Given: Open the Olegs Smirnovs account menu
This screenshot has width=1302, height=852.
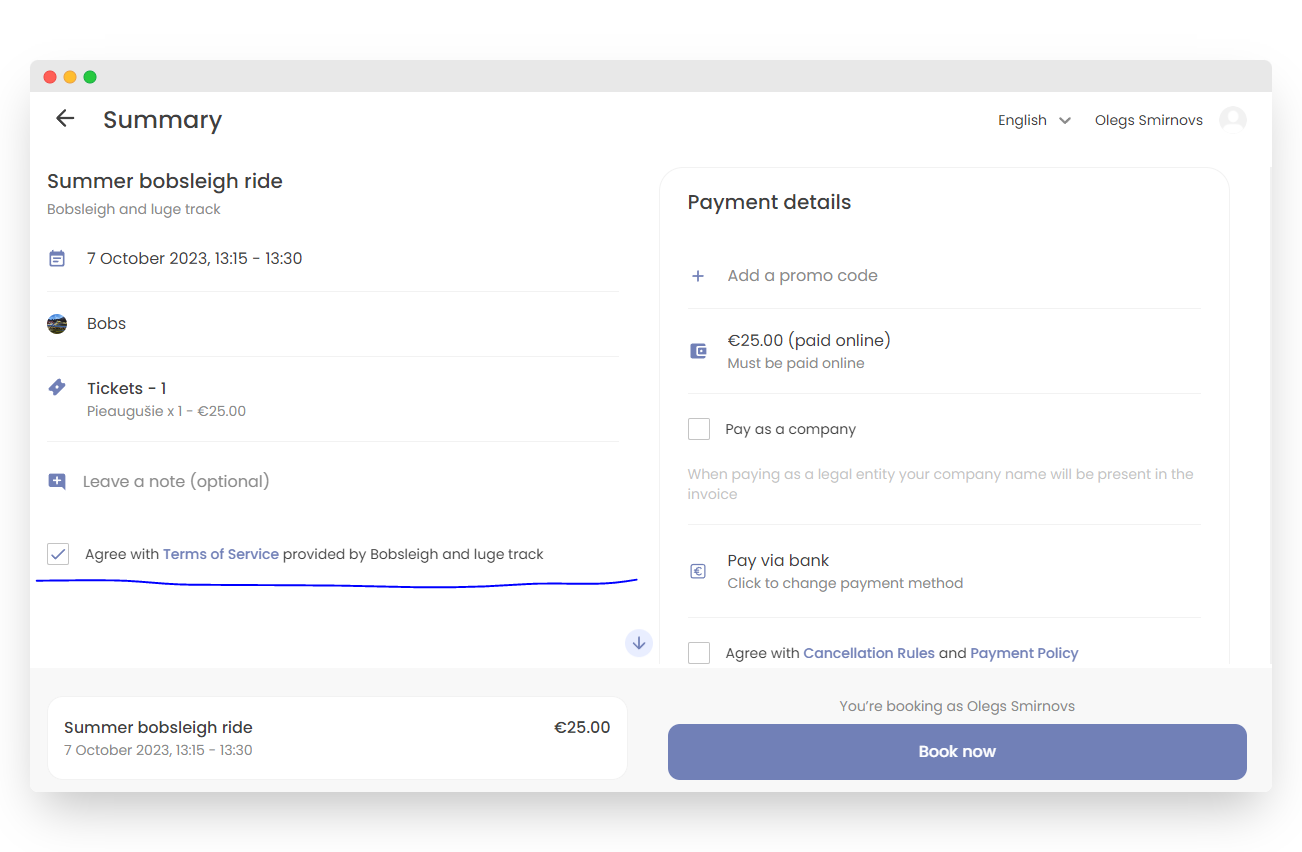Looking at the screenshot, I should 1148,120.
